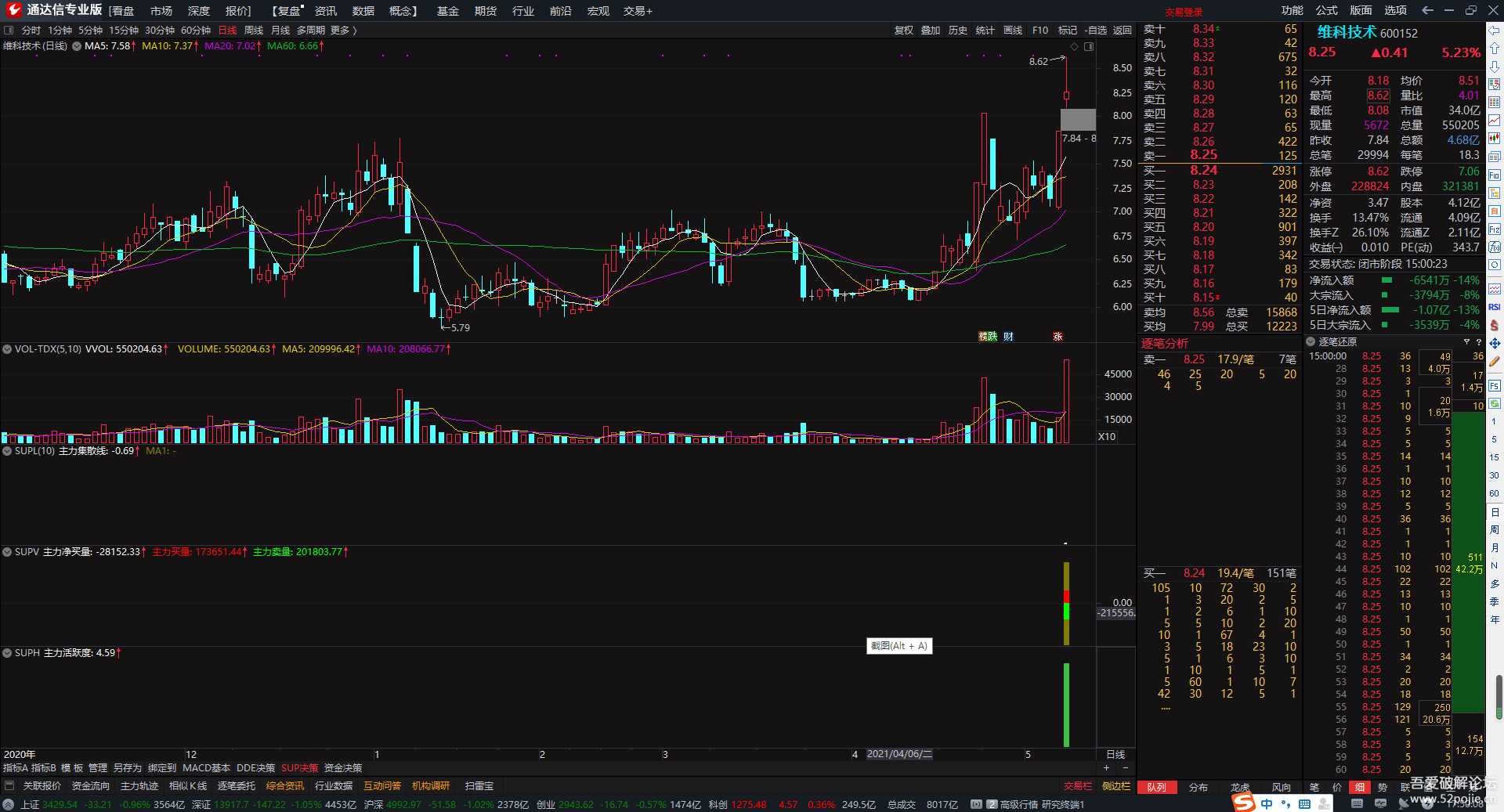Click the four-way move arrows sidebar icon
Image resolution: width=1504 pixels, height=812 pixels.
1495,343
